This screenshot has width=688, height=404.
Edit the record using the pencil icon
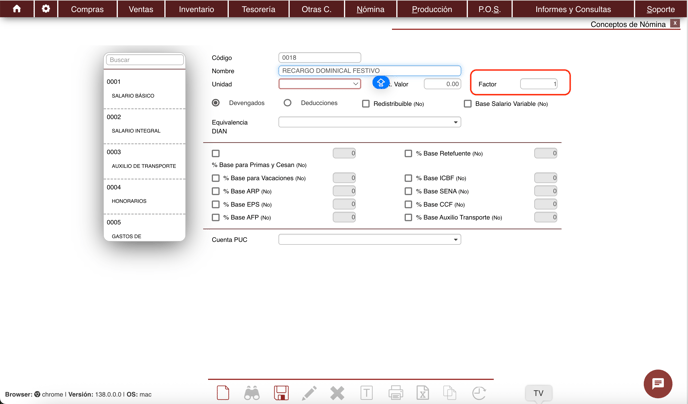309,393
